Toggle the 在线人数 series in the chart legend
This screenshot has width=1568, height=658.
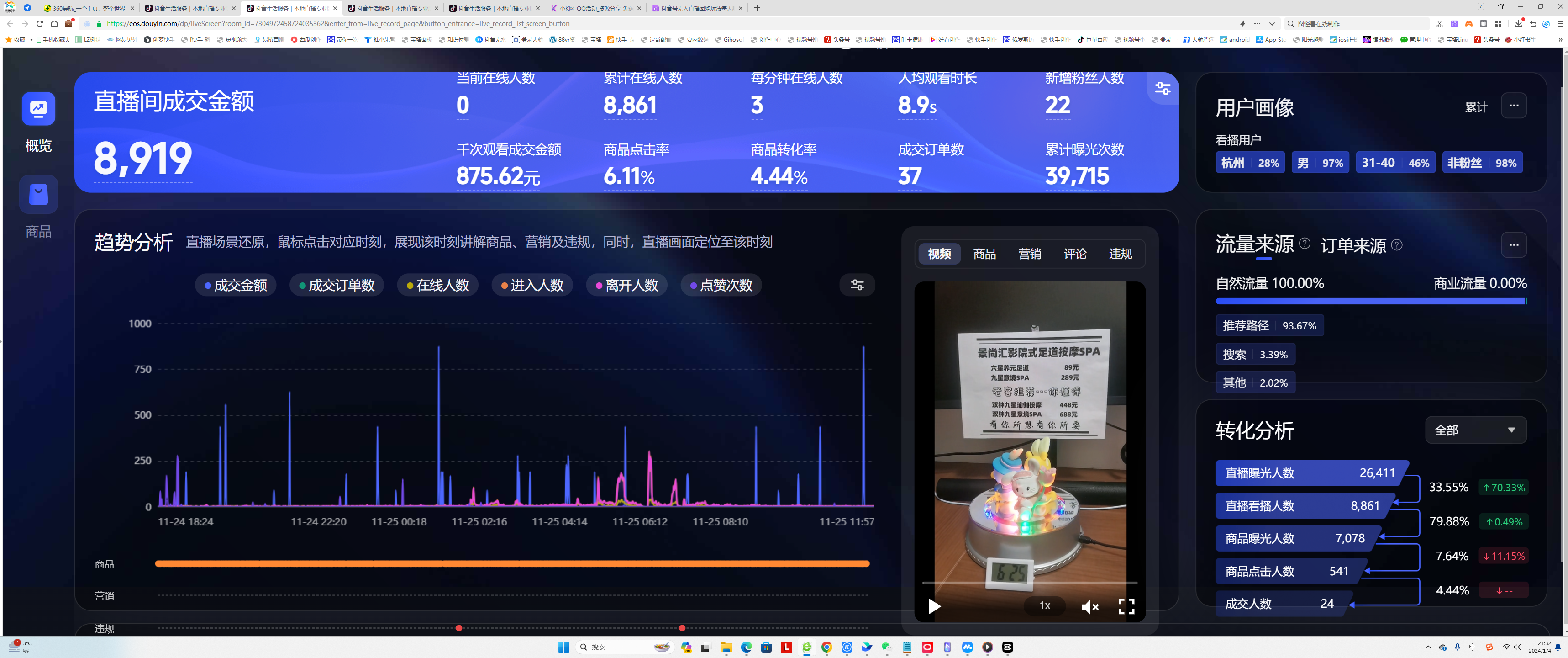tap(437, 285)
